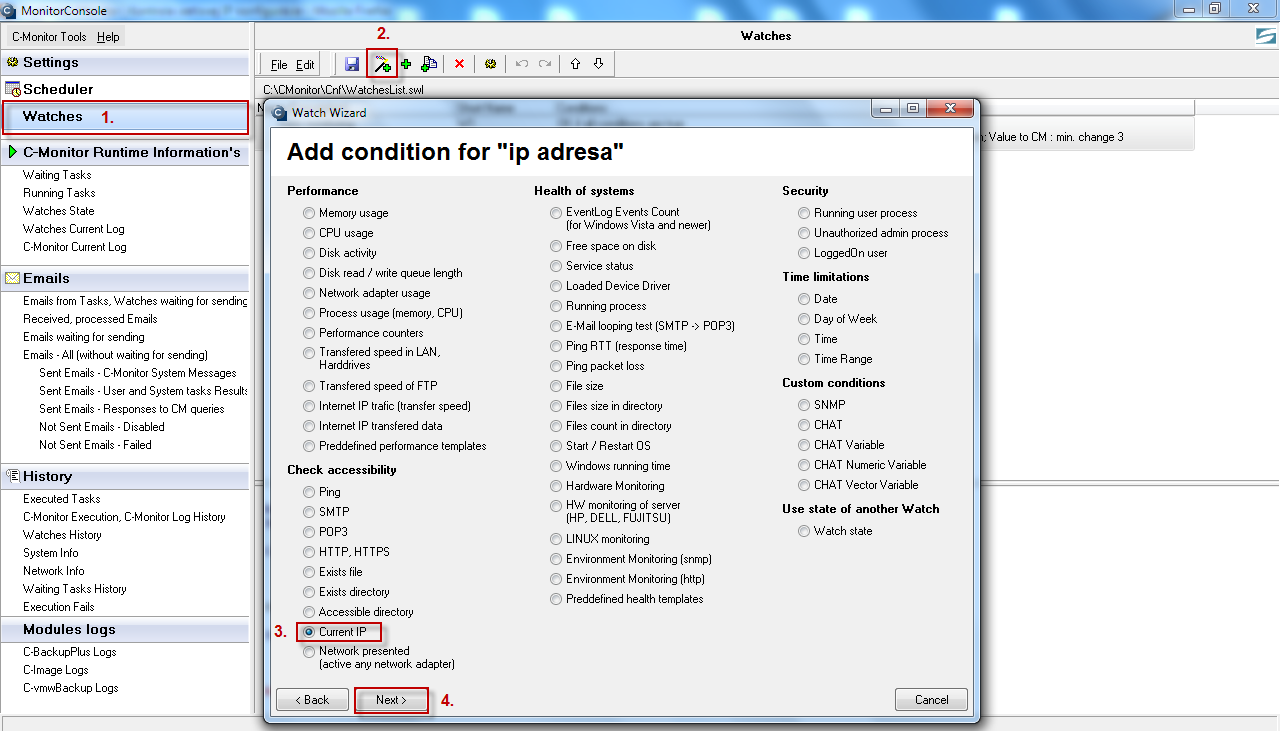Image resolution: width=1280 pixels, height=731 pixels.
Task: Open C-vmwBackup Logs
Action: click(x=71, y=688)
